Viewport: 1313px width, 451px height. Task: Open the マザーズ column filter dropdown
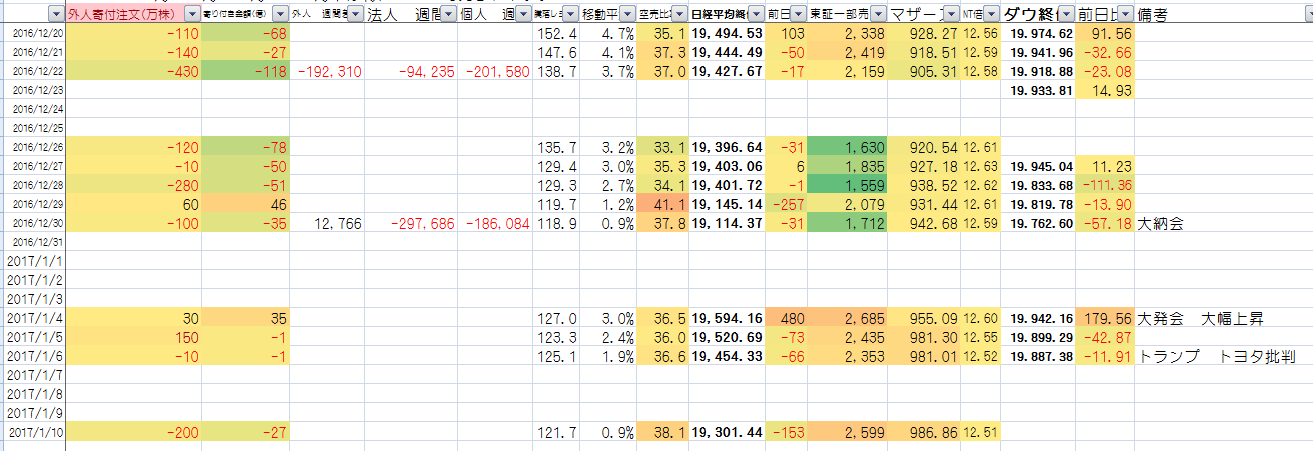(950, 15)
